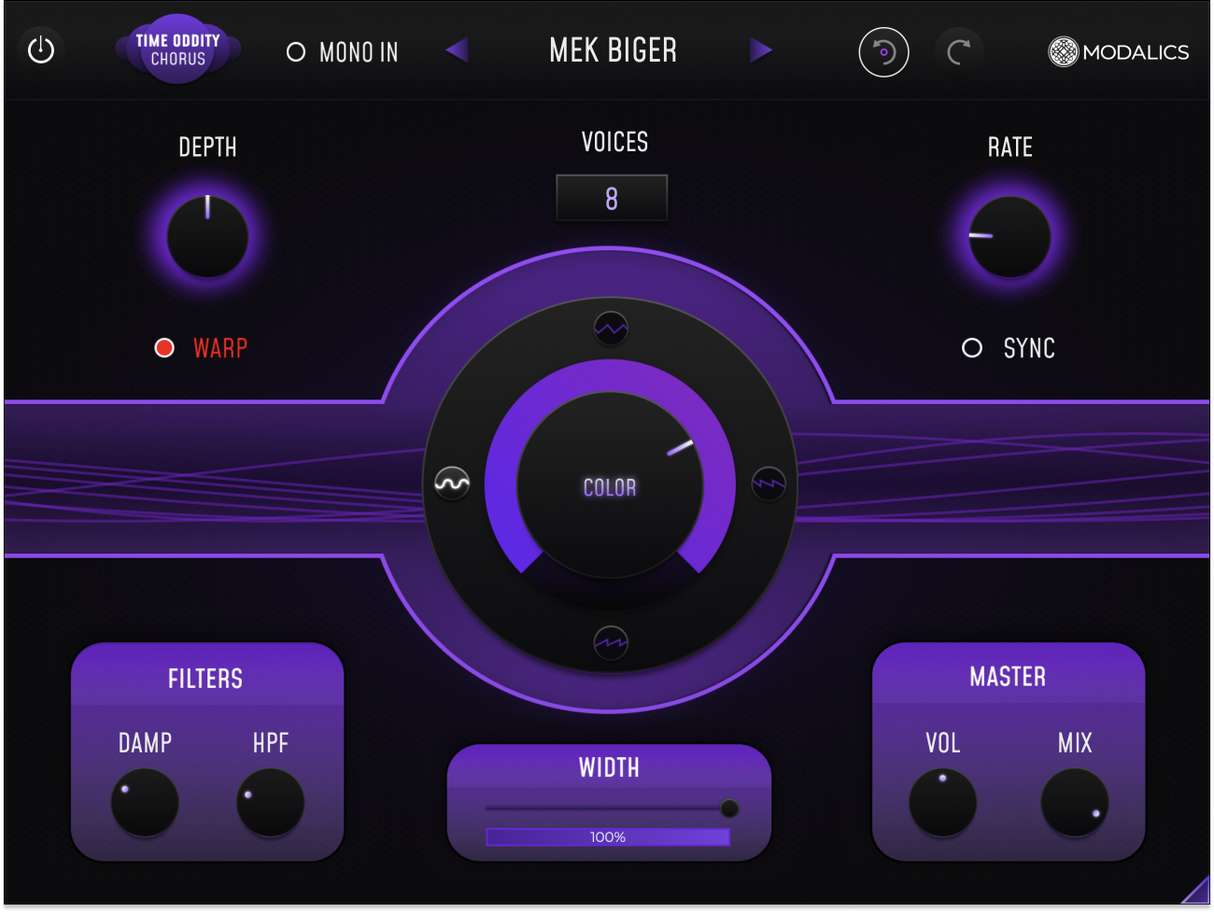Go to the next preset arrow
The image size is (1214, 912).
(x=761, y=50)
